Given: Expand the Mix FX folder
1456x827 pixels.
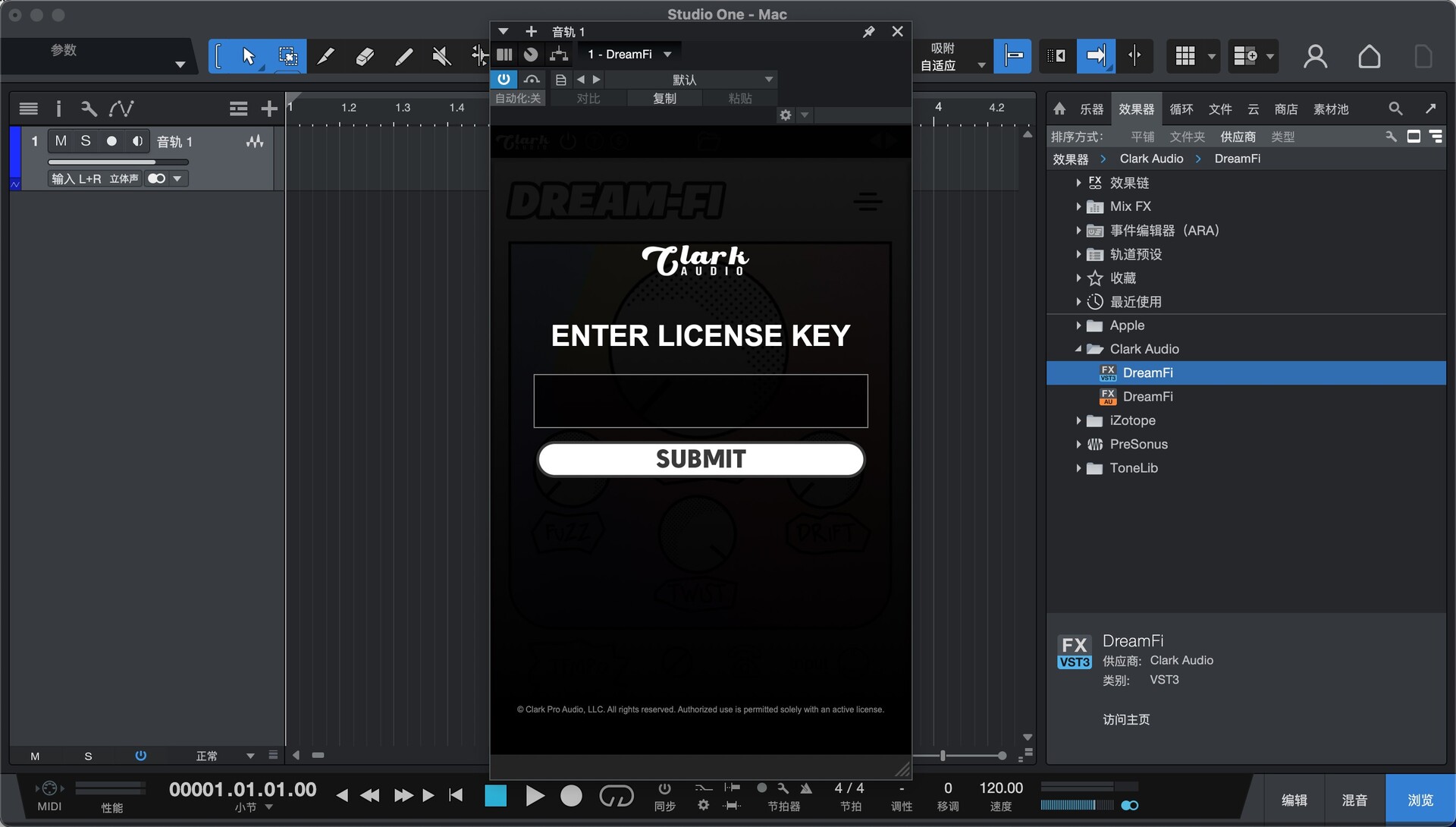Looking at the screenshot, I should coord(1078,206).
